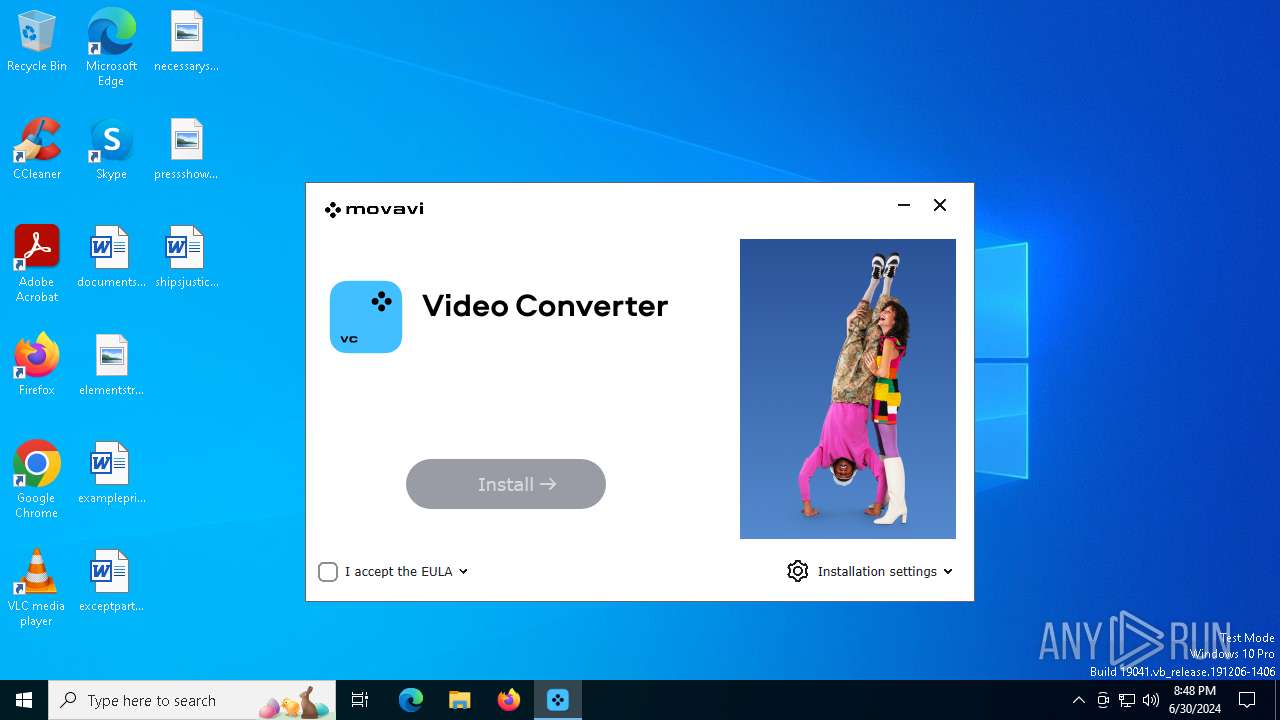Image resolution: width=1280 pixels, height=720 pixels.
Task: Click the Movavi installer taskbar button
Action: [x=558, y=700]
